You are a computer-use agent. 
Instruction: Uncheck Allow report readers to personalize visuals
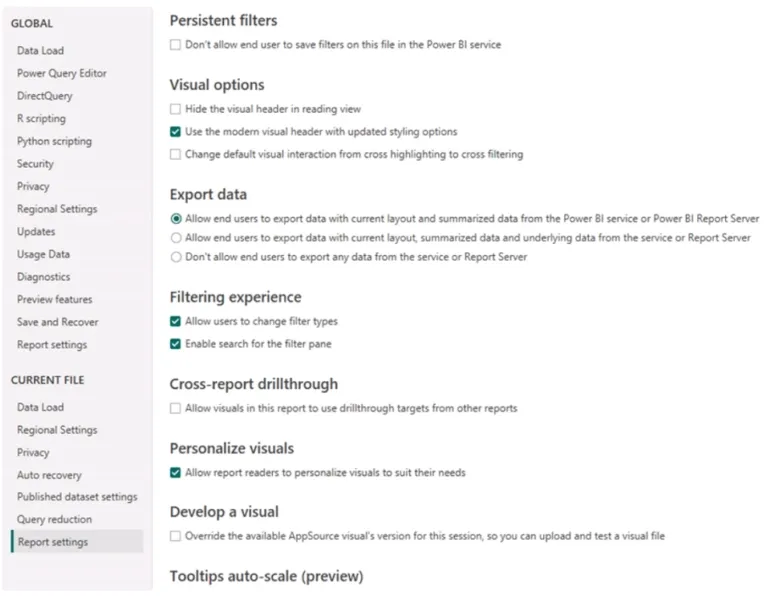coord(175,473)
